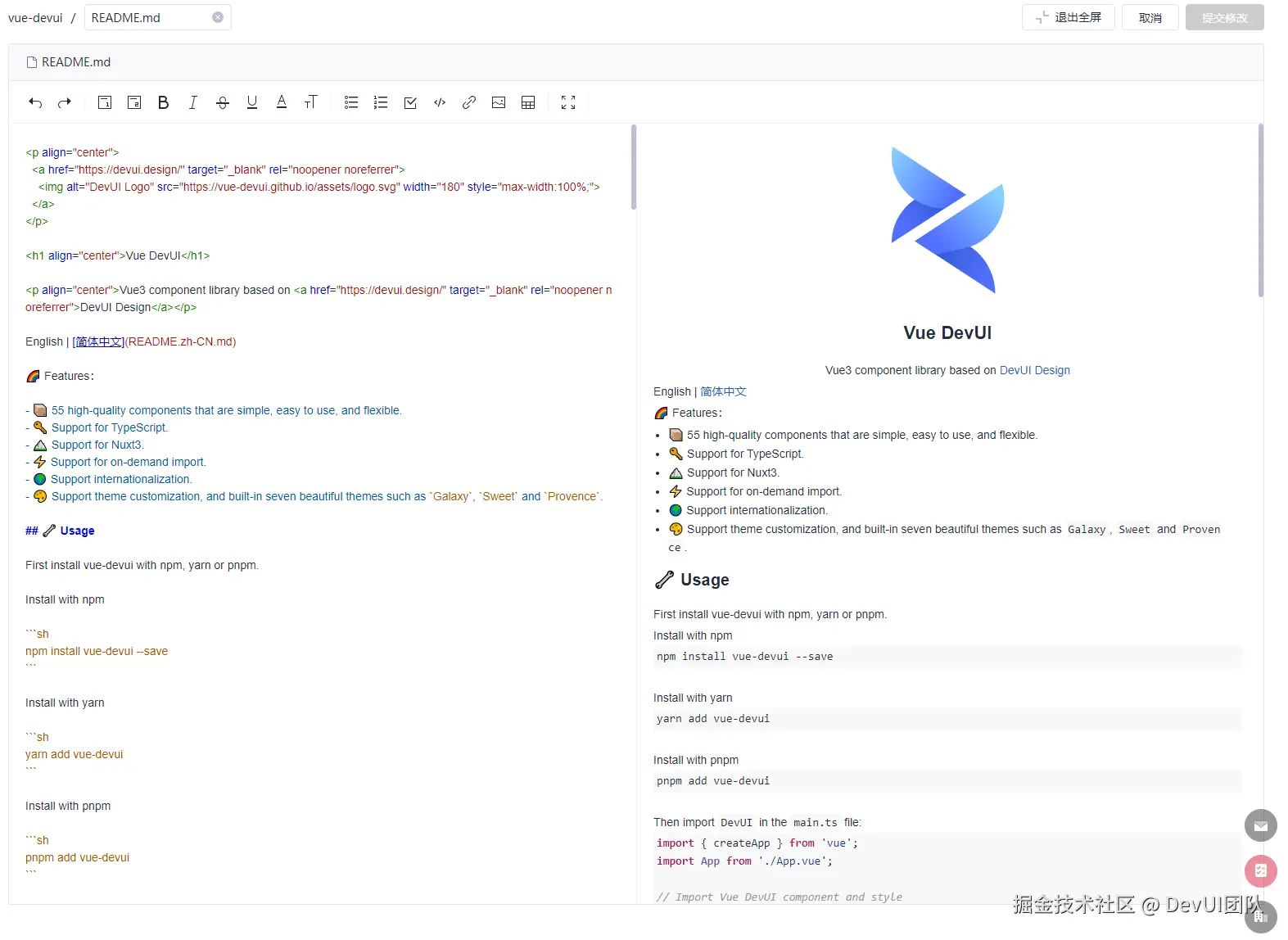Open the font color tool

click(282, 102)
